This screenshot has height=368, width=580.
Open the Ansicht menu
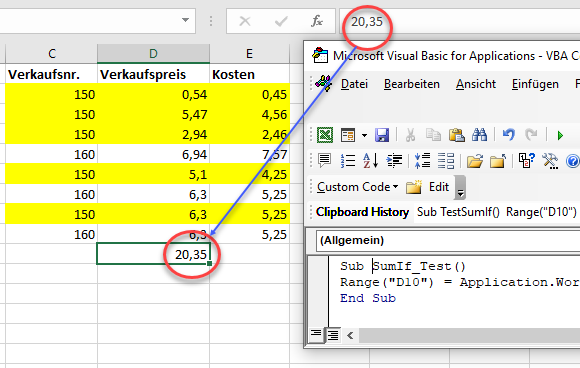(x=476, y=84)
